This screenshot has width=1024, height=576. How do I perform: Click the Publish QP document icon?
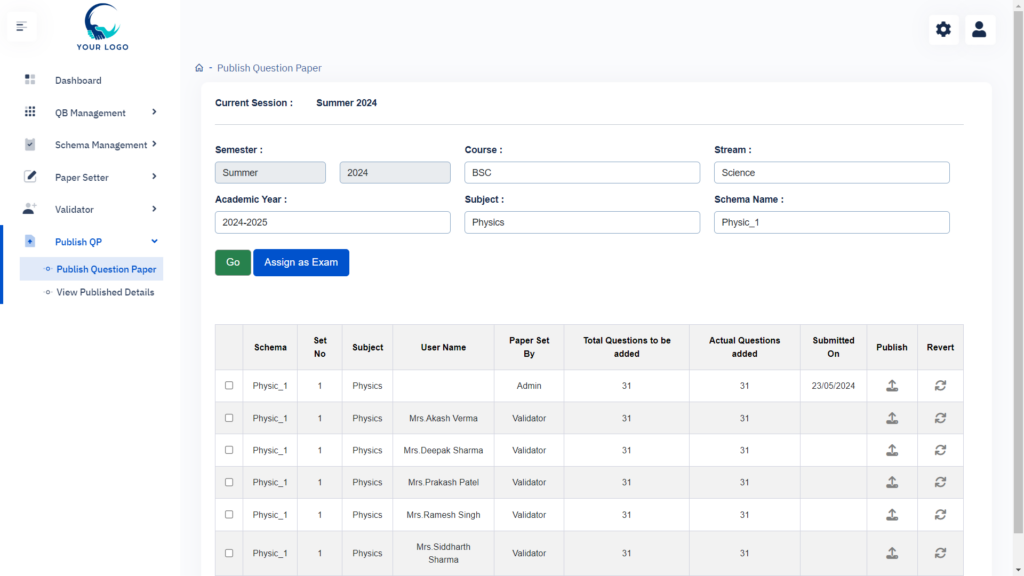(30, 241)
